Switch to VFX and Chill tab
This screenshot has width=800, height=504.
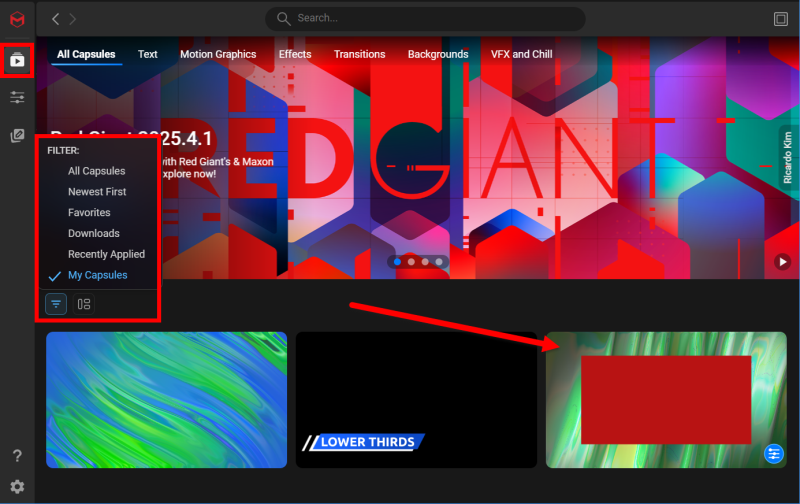pos(521,54)
